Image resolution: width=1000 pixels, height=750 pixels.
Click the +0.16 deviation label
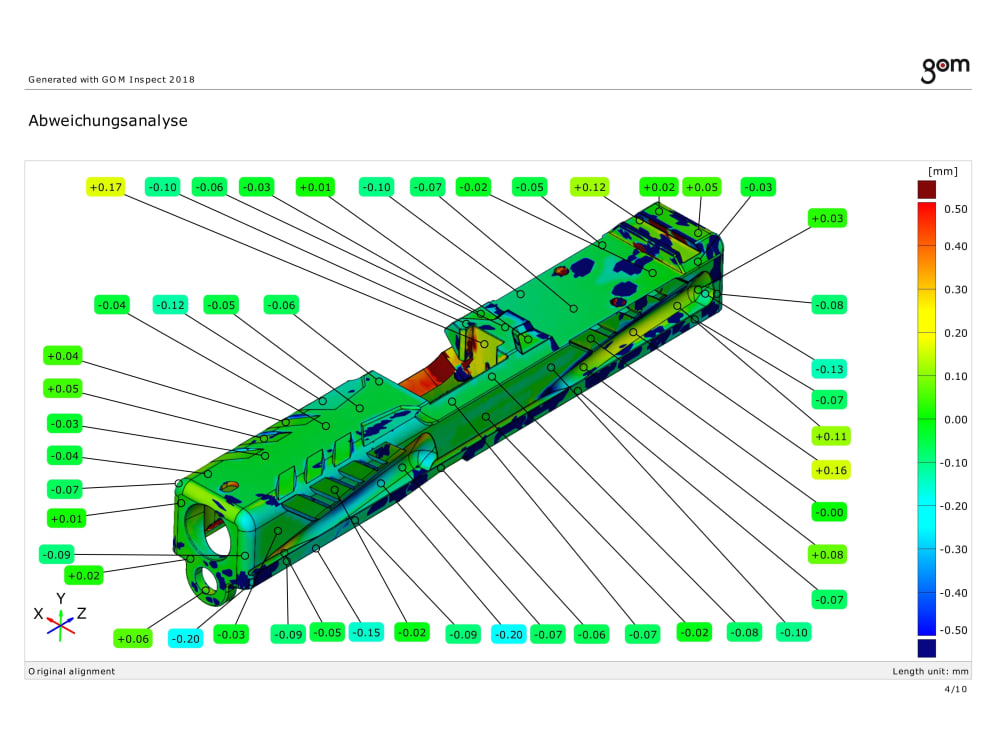pyautogui.click(x=831, y=471)
